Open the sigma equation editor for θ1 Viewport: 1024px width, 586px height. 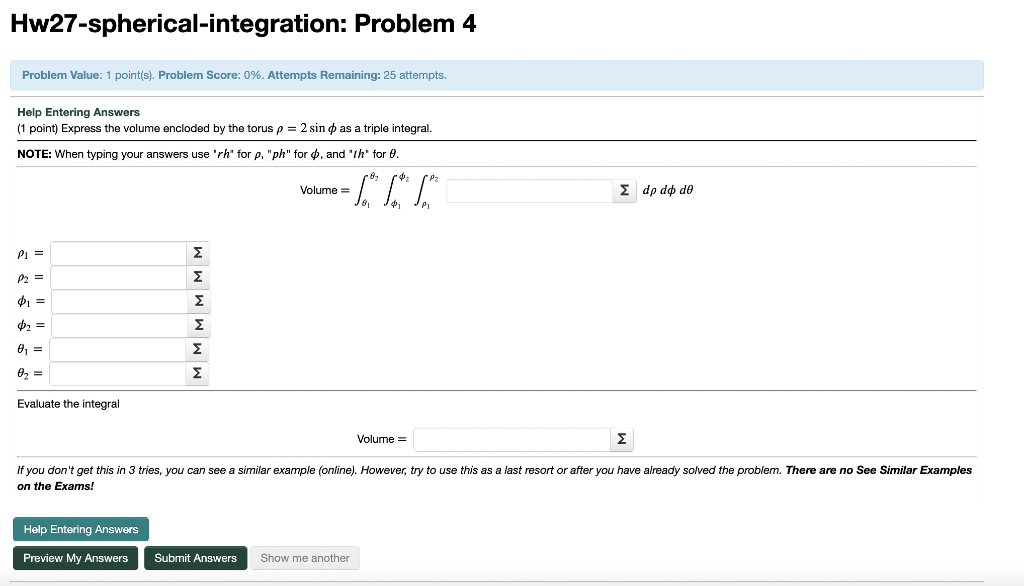[197, 349]
